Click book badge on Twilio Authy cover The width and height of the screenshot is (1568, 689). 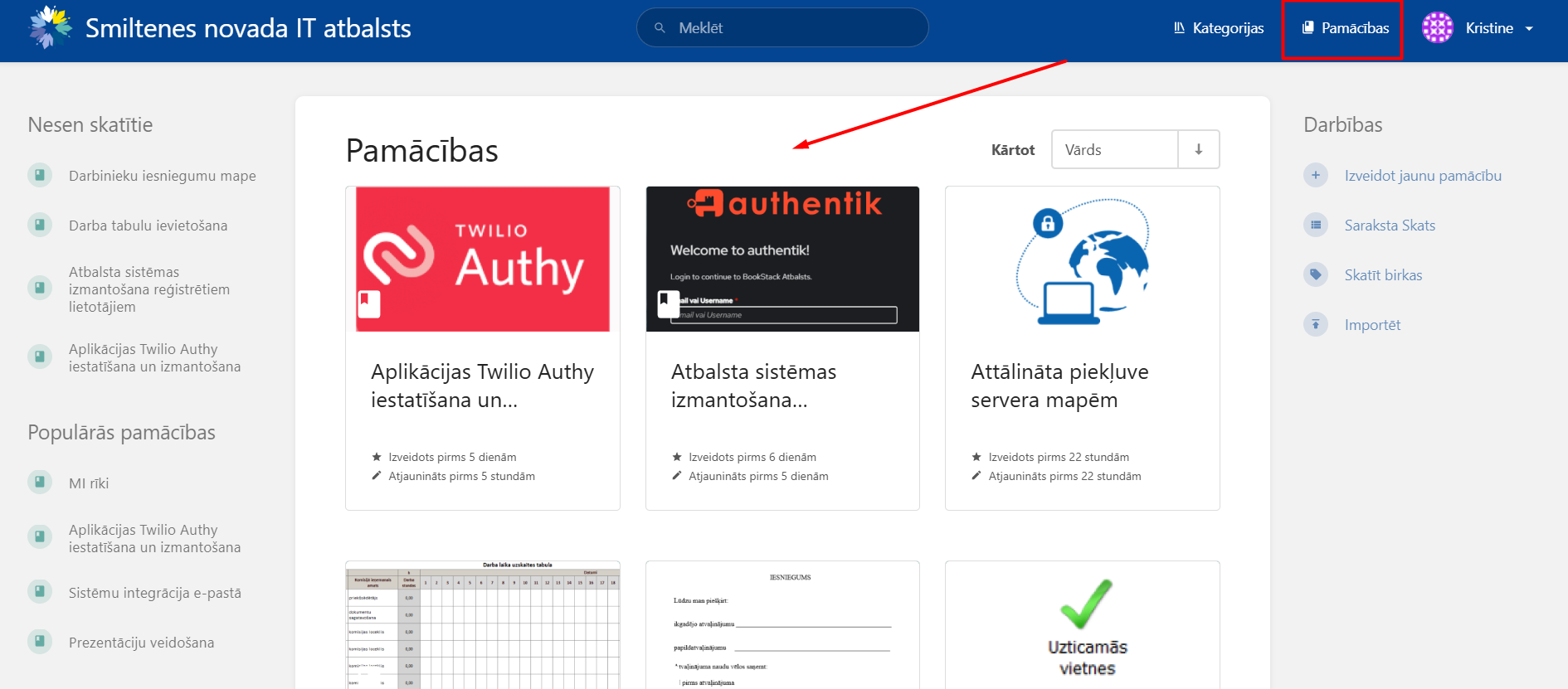[369, 303]
